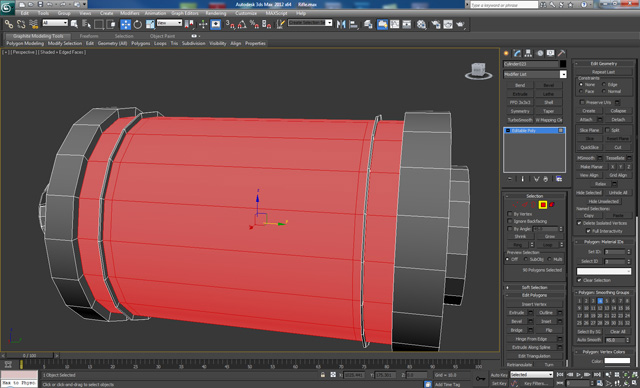The height and width of the screenshot is (388, 640).
Task: Select the Face constraint radio button
Action: [581, 91]
